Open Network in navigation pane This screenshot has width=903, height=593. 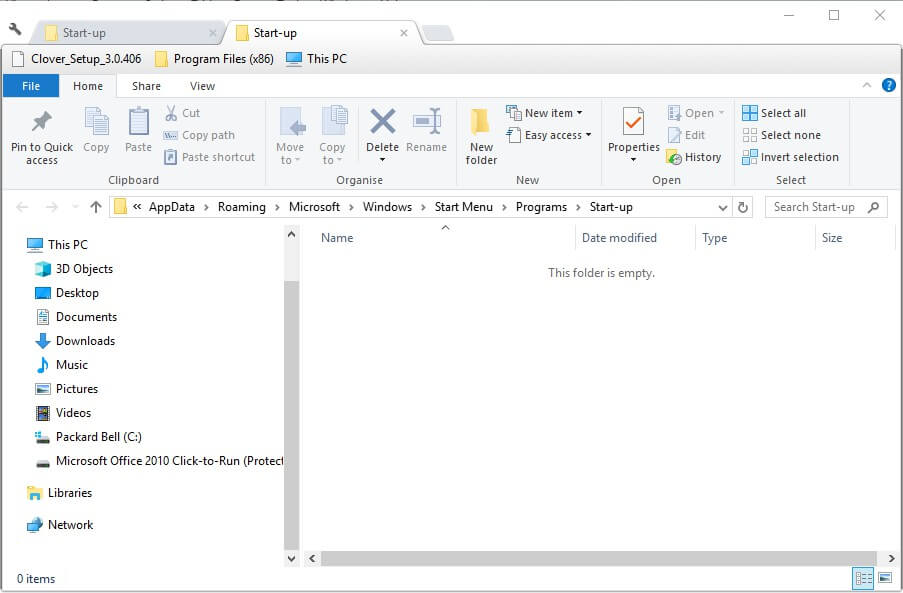pos(60,524)
